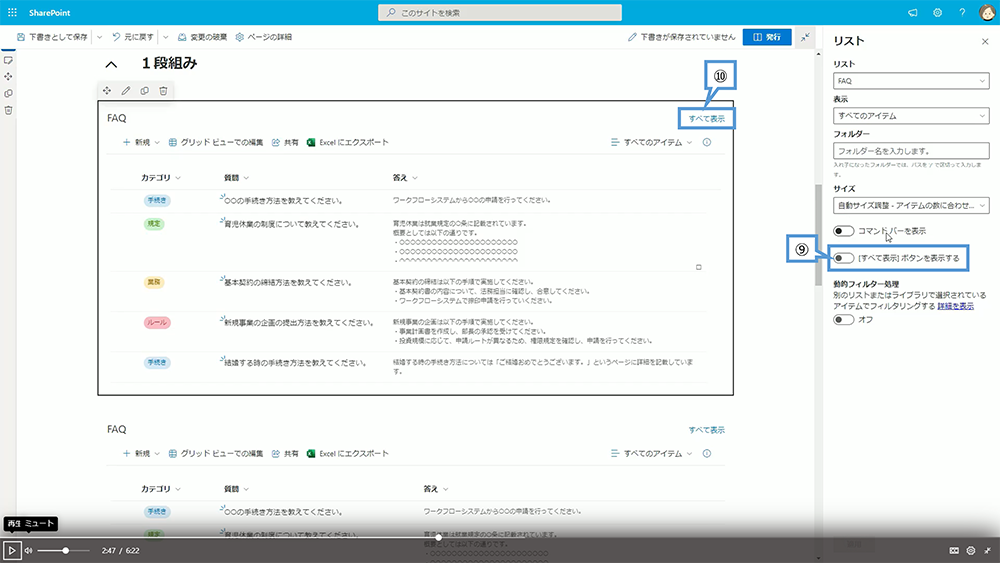Viewport: 1000px width, 563px height.
Task: Open すべてのアイテム view selector in first FAQ
Action: pyautogui.click(x=651, y=142)
